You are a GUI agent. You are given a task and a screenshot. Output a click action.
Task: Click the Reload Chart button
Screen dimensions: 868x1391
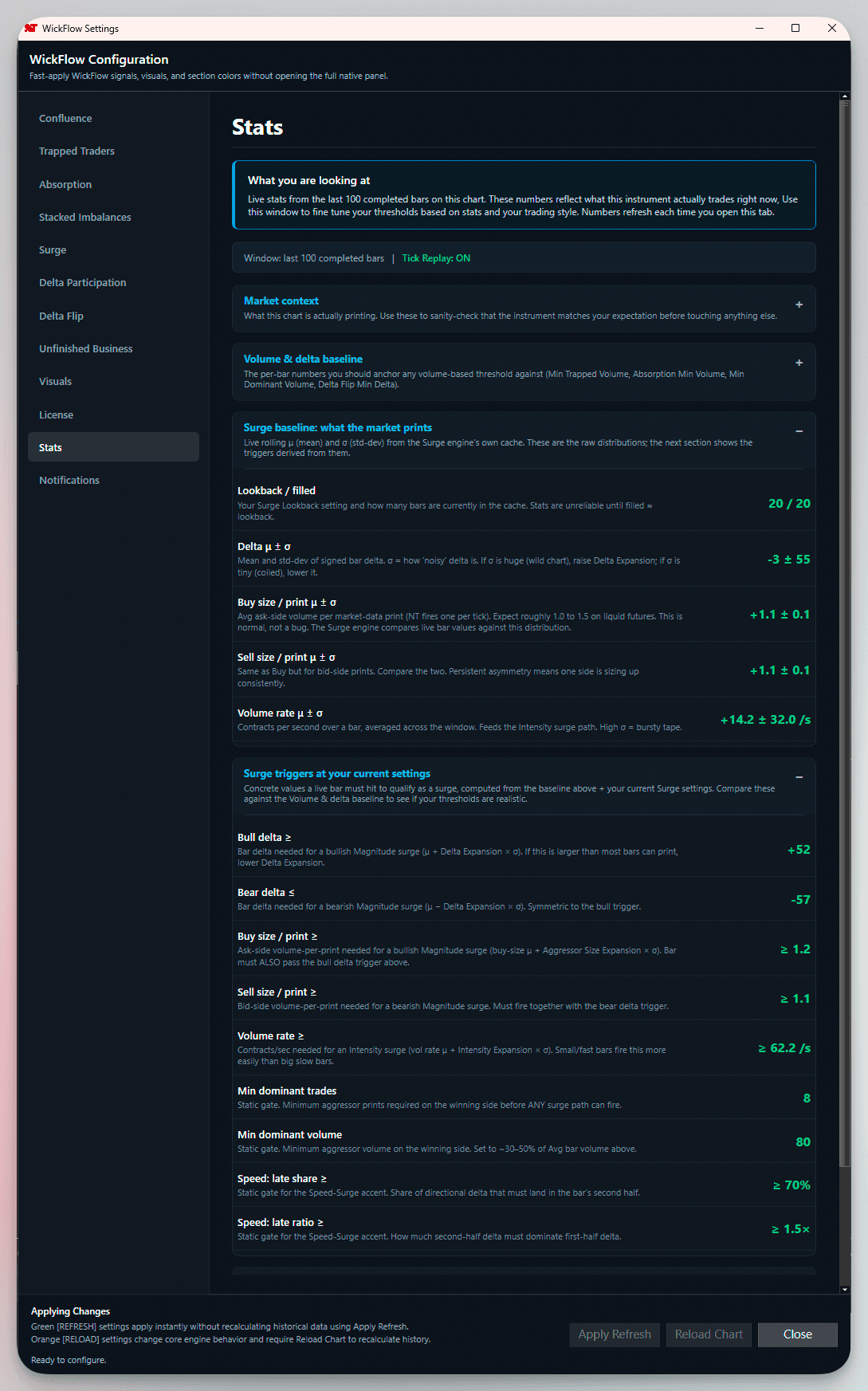coord(709,1334)
